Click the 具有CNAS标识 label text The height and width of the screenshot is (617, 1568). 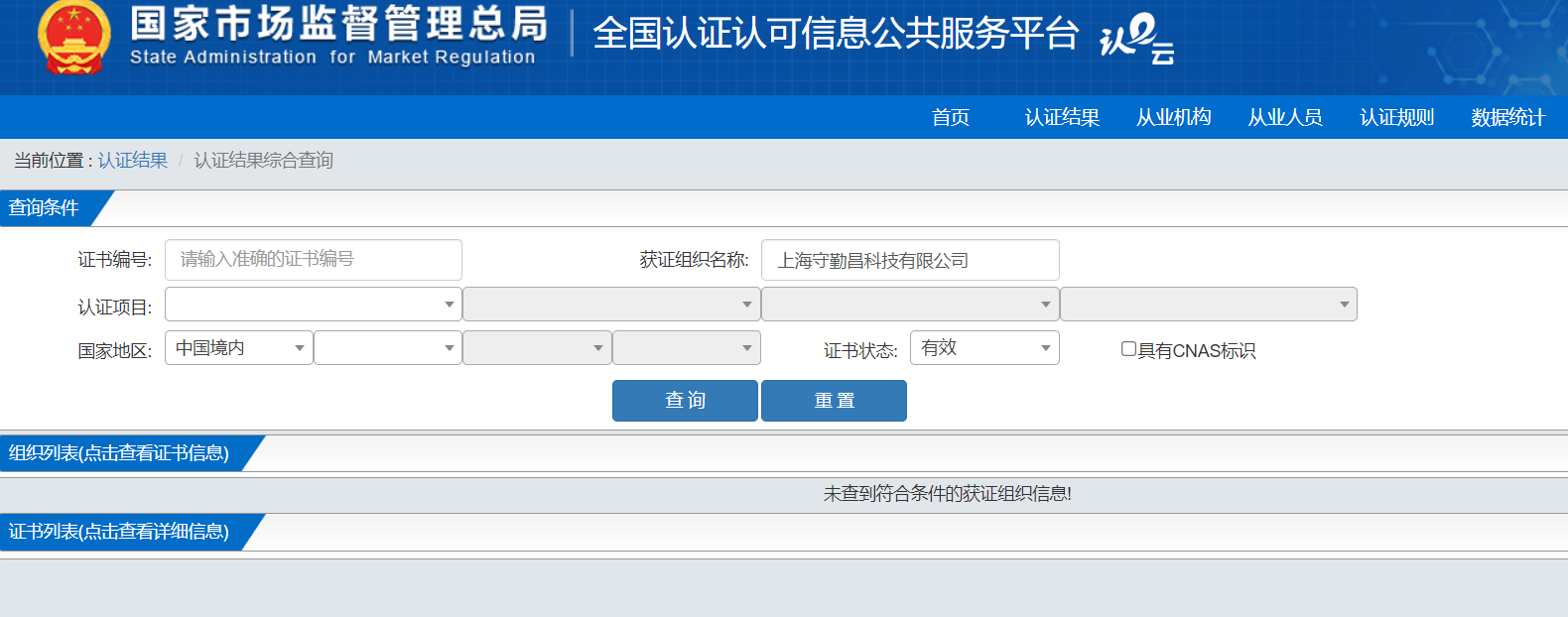tap(1197, 351)
